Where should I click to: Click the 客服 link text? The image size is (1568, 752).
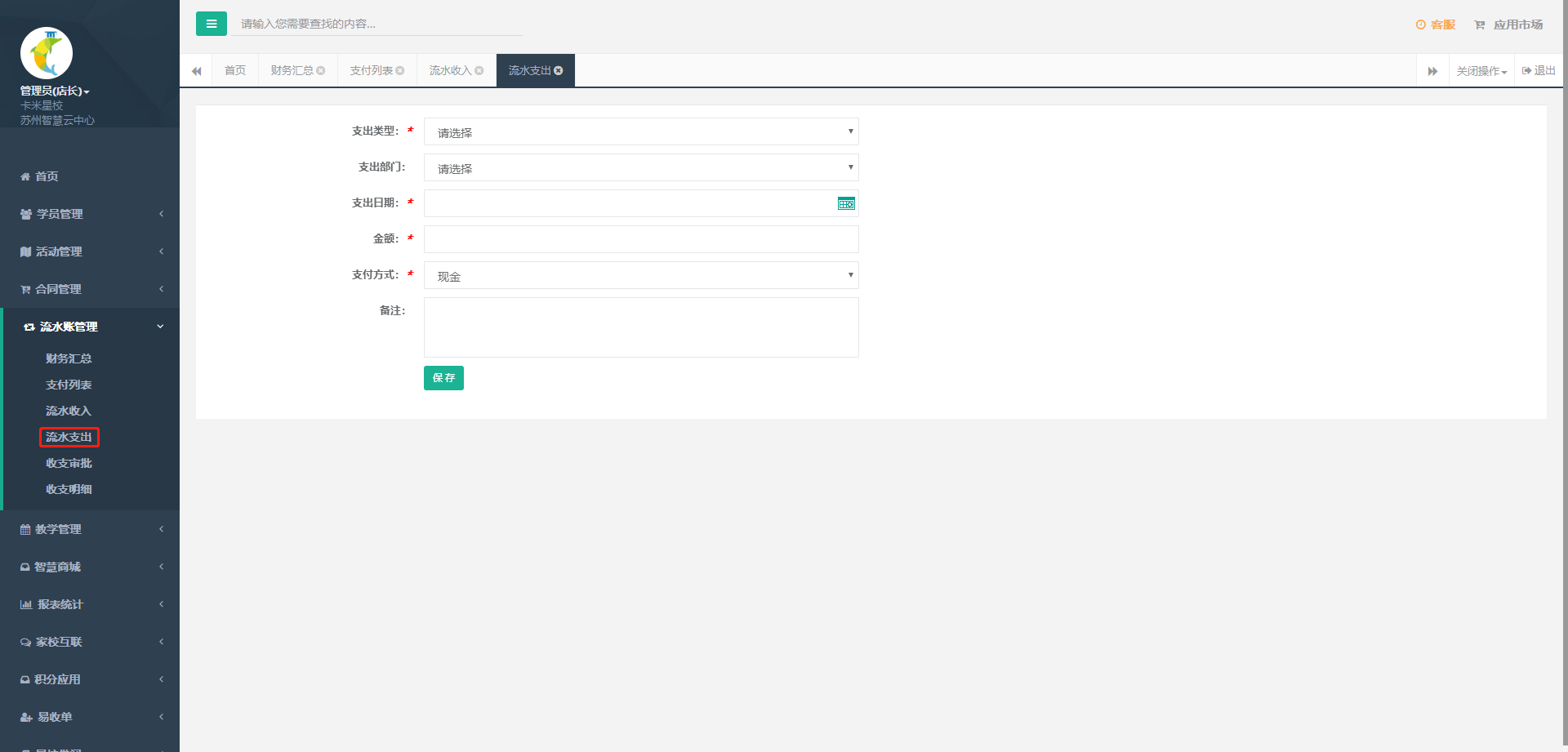[x=1443, y=25]
